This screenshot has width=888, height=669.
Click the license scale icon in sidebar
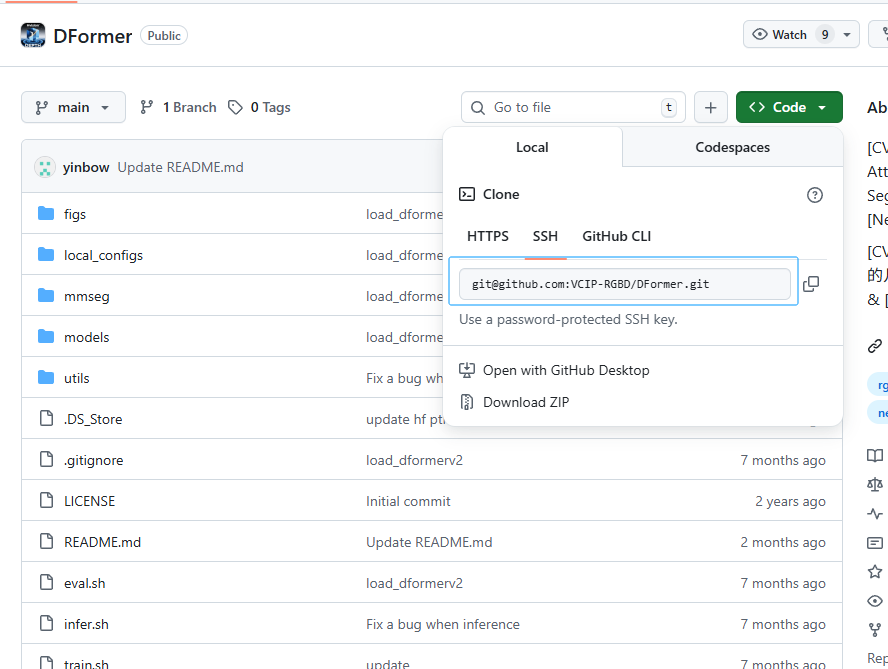coord(875,484)
